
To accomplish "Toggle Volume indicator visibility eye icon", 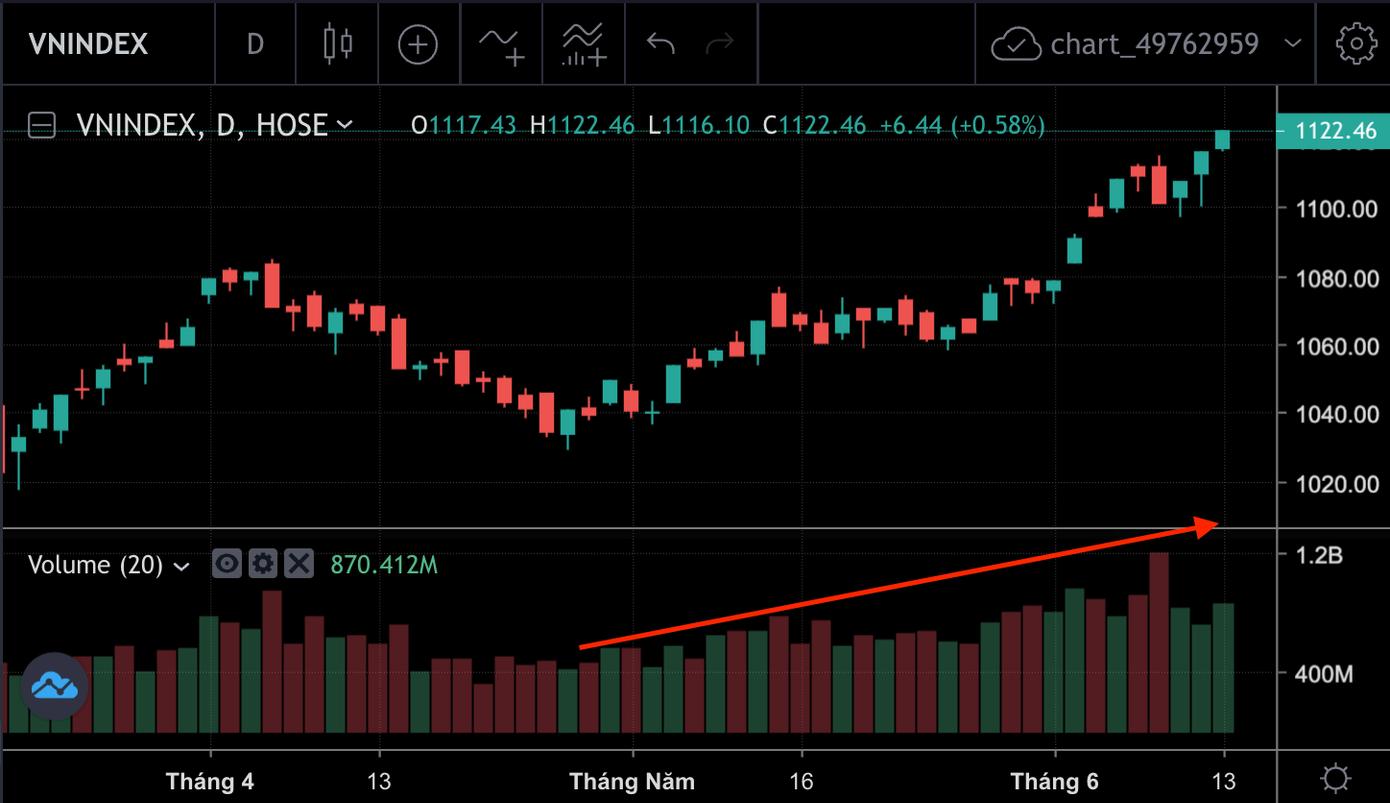I will coord(227,564).
